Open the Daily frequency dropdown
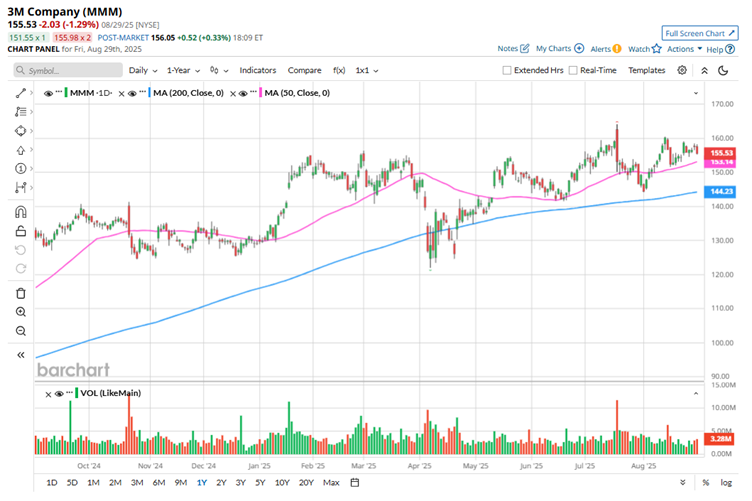Screen dimensions: 752x501 tap(143, 70)
